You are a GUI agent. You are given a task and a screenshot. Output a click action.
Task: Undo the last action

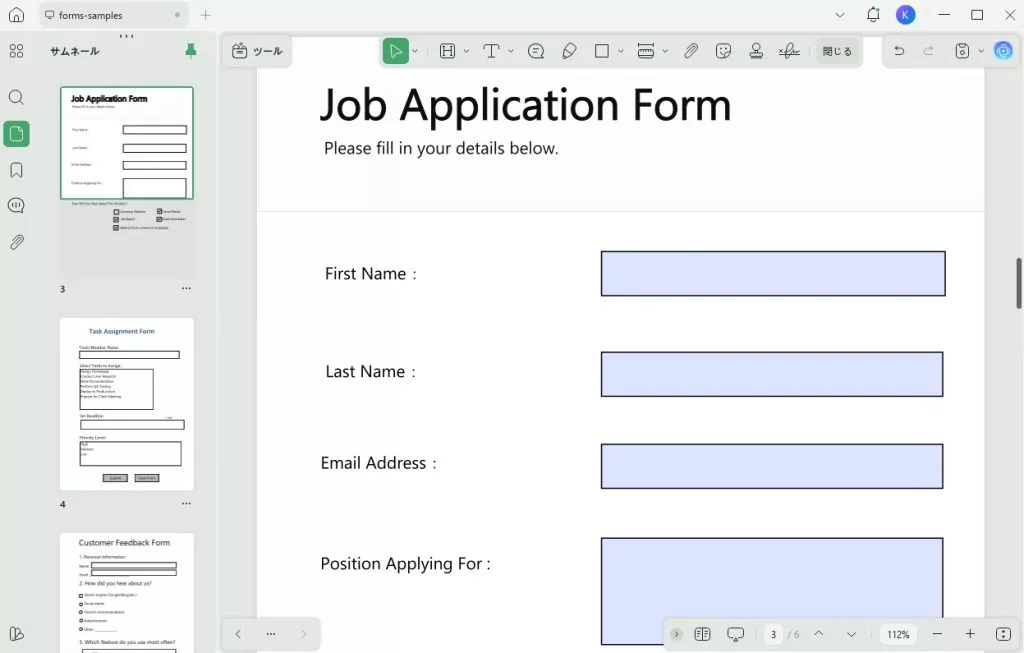tap(899, 50)
